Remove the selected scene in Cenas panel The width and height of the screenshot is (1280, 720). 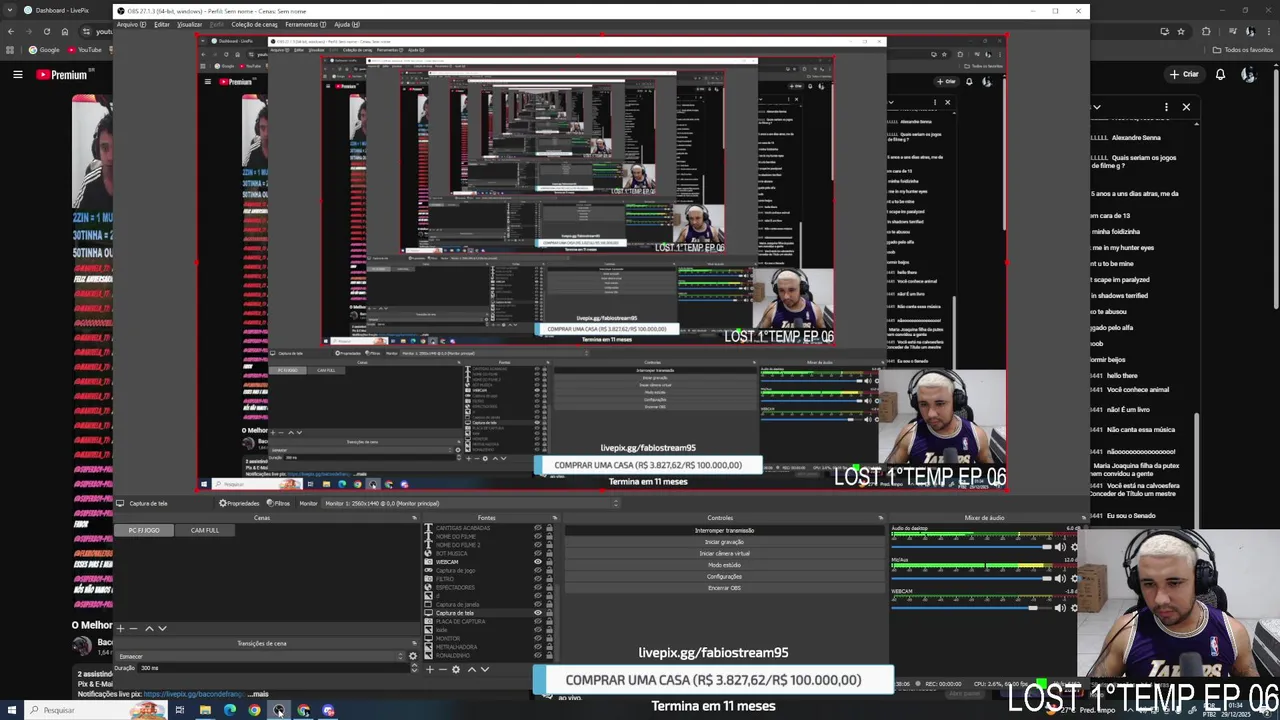click(134, 629)
